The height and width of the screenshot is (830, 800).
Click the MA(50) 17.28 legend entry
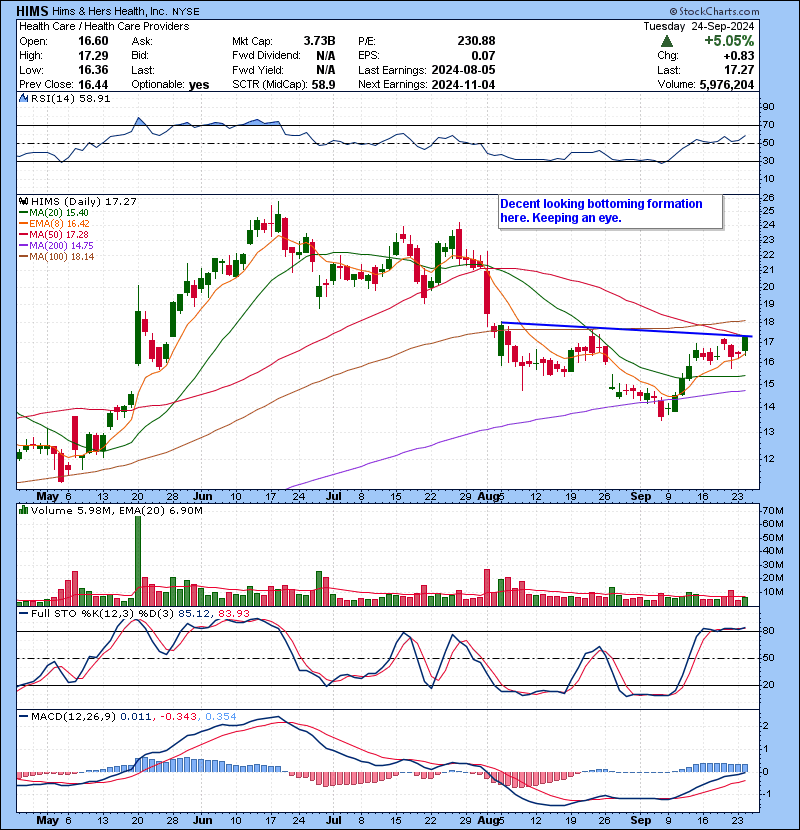(54, 234)
